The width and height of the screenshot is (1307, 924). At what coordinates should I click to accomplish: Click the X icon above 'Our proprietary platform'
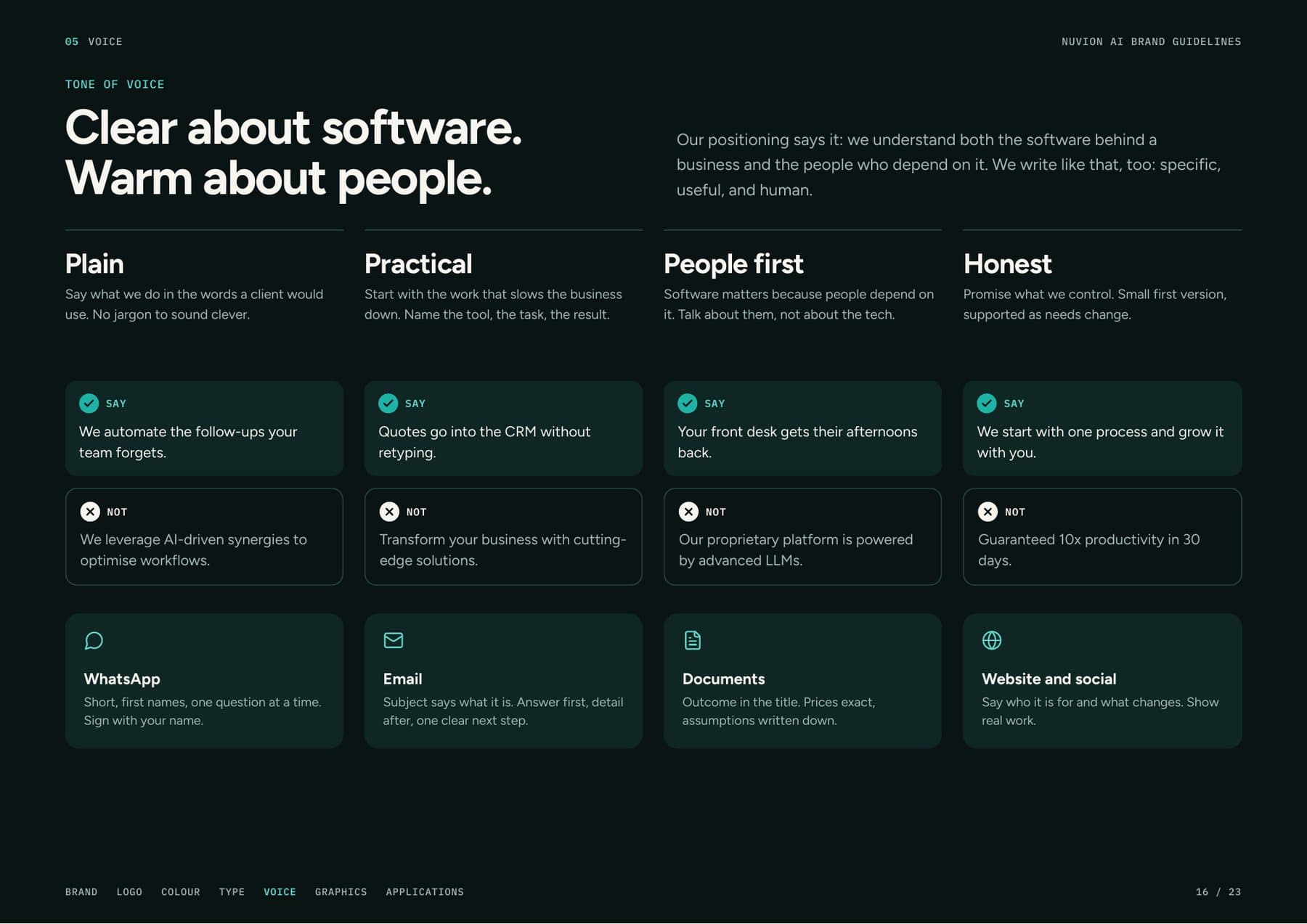688,512
